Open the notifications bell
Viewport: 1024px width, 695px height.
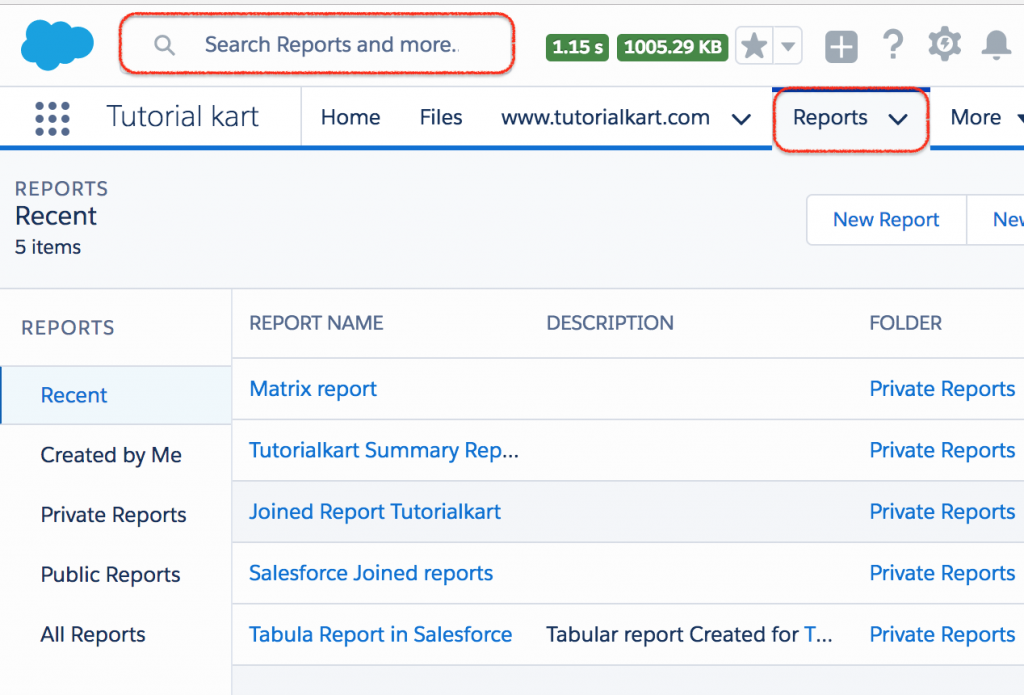[x=996, y=45]
